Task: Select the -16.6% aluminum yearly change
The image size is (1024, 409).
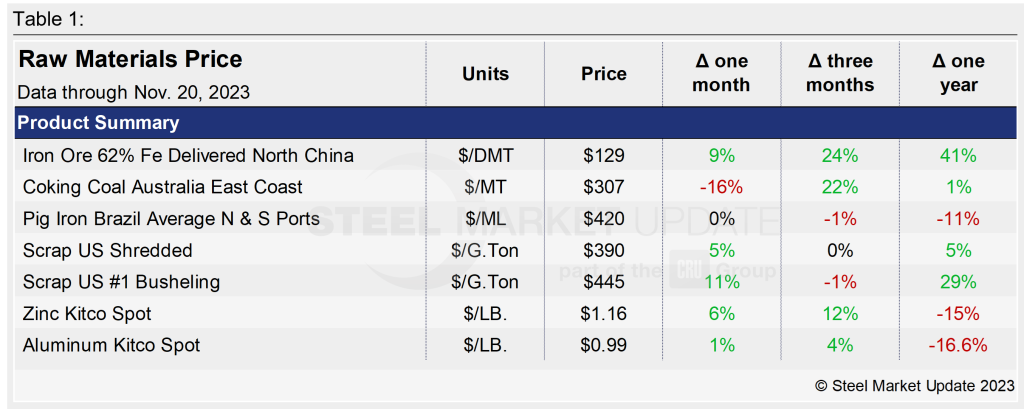Action: pos(958,345)
